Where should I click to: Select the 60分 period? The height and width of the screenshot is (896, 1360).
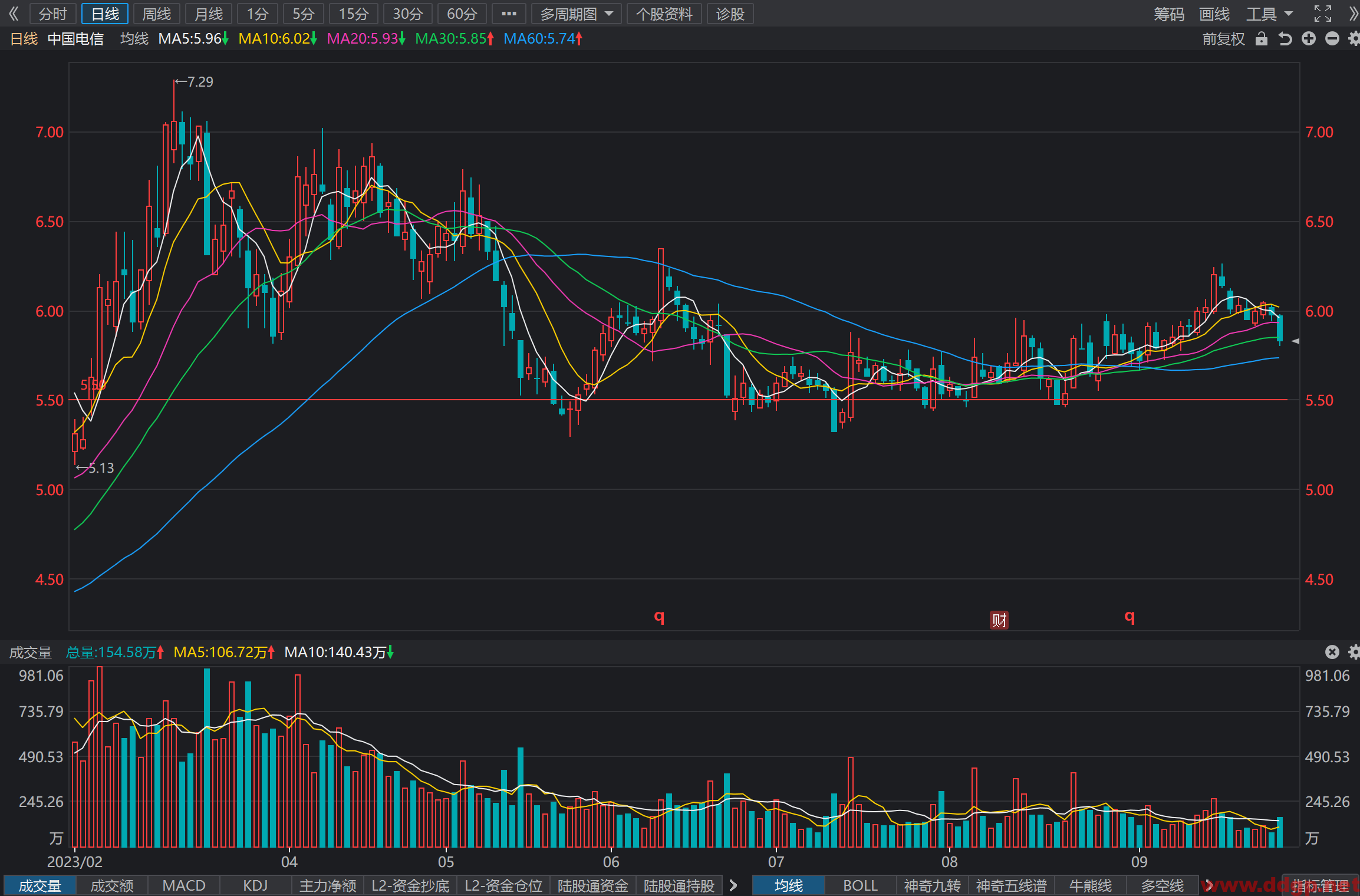click(462, 14)
